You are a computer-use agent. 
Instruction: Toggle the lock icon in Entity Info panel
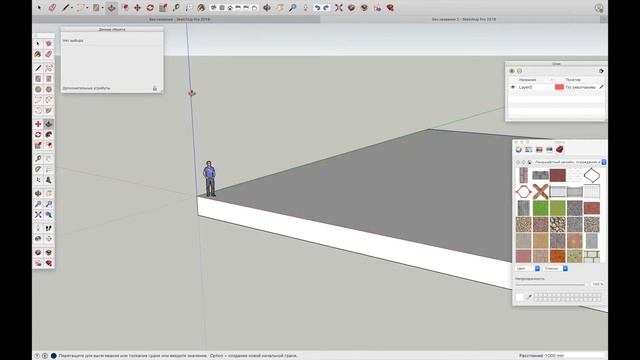pos(155,88)
